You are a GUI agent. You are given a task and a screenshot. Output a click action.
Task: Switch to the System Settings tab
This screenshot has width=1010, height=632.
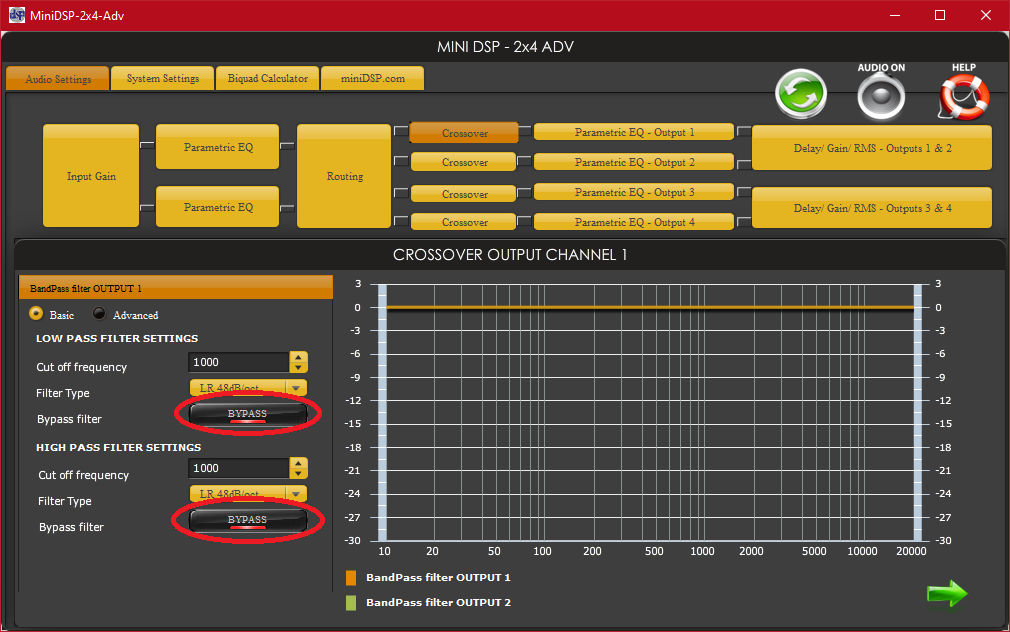pyautogui.click(x=162, y=79)
